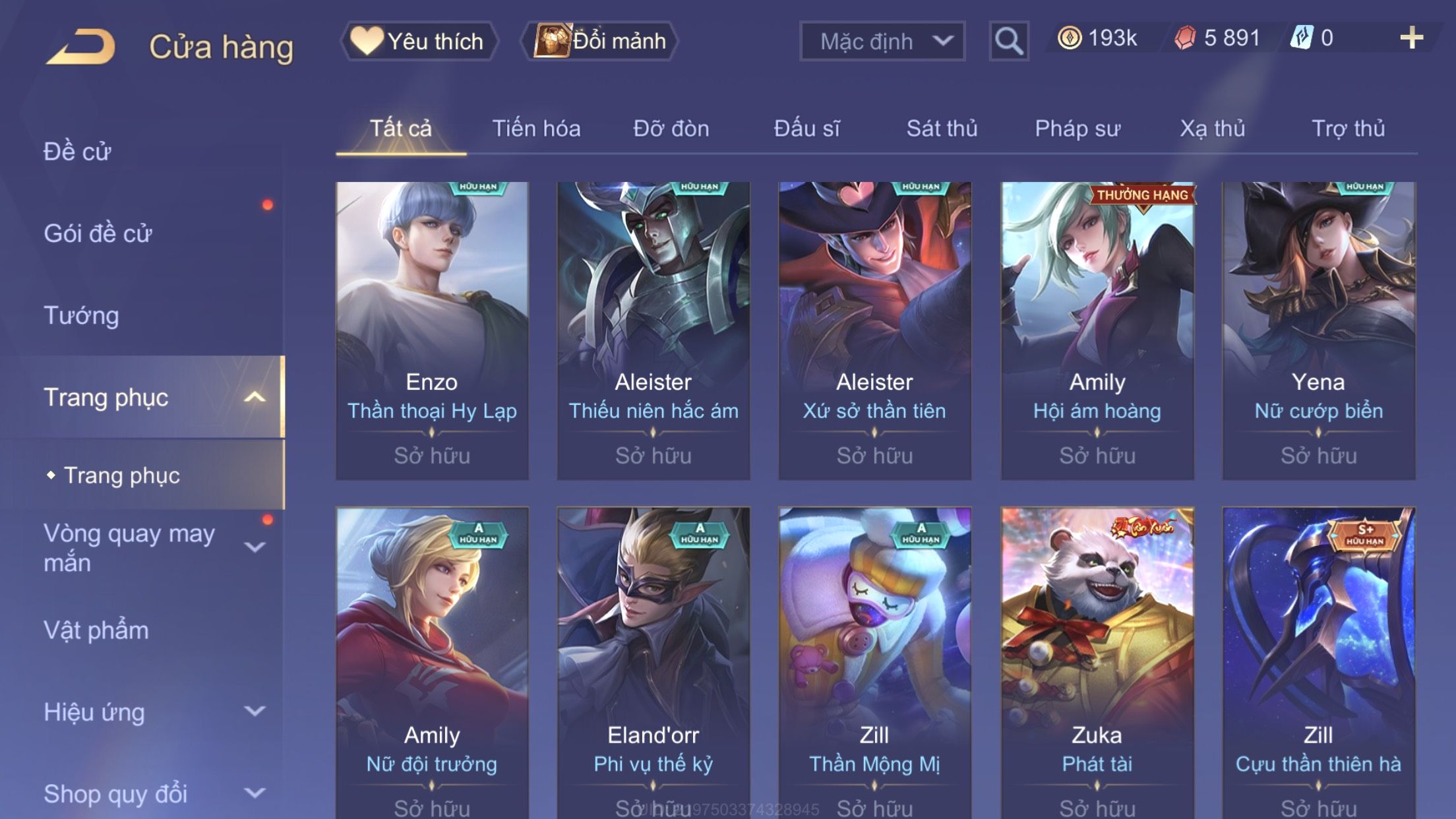Tap the plus icon to add currency
This screenshot has width=1456, height=819.
click(x=1411, y=38)
